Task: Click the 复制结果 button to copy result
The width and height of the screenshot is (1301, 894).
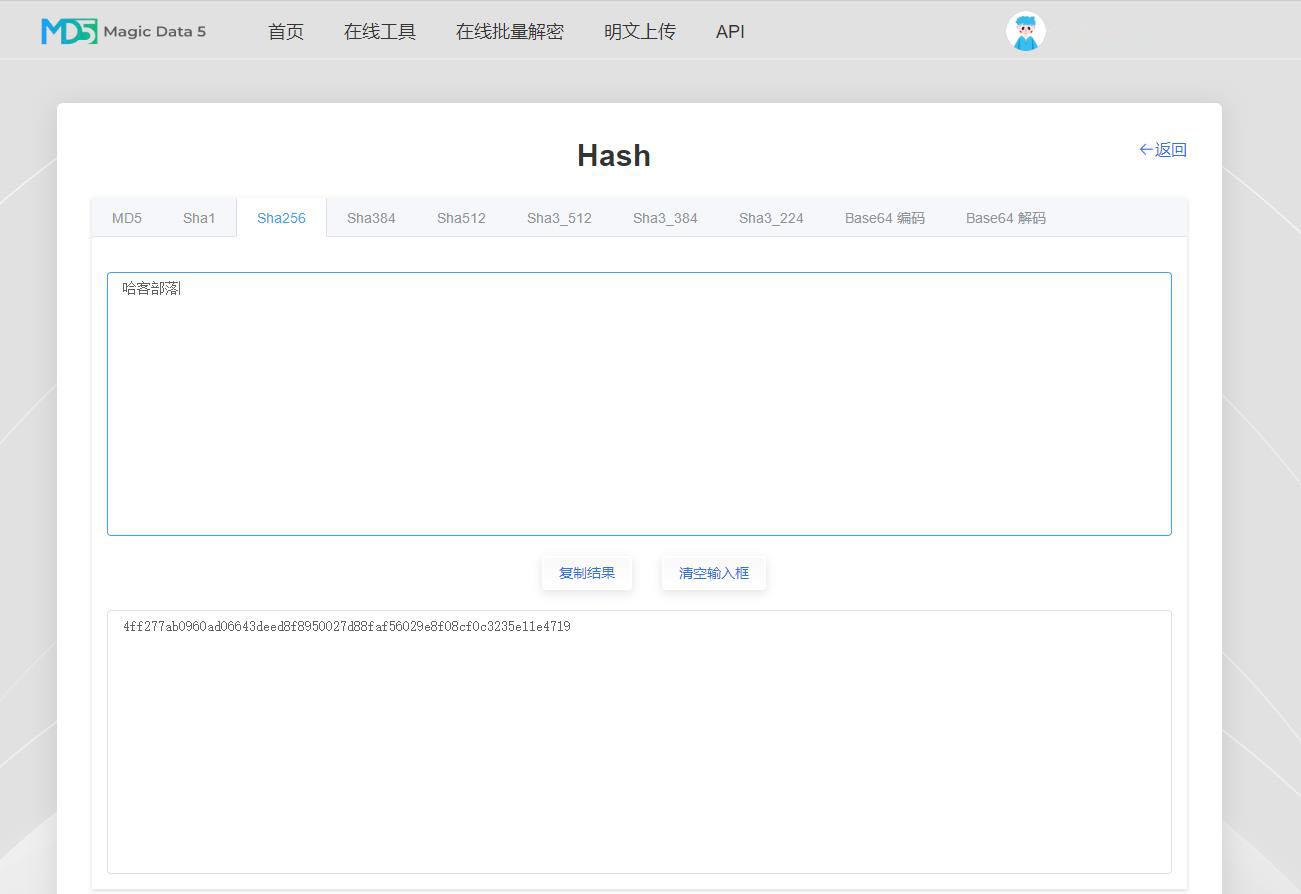Action: click(586, 572)
